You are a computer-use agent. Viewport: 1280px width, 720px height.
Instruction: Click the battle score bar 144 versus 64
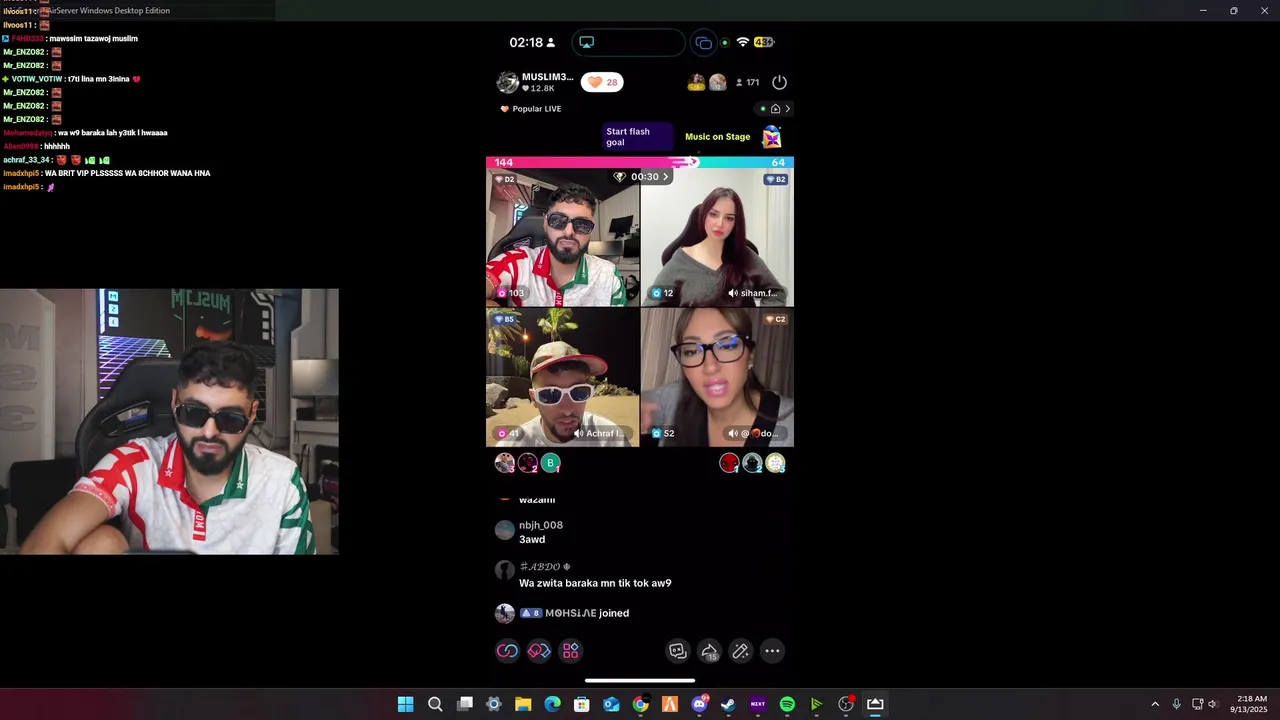640,162
